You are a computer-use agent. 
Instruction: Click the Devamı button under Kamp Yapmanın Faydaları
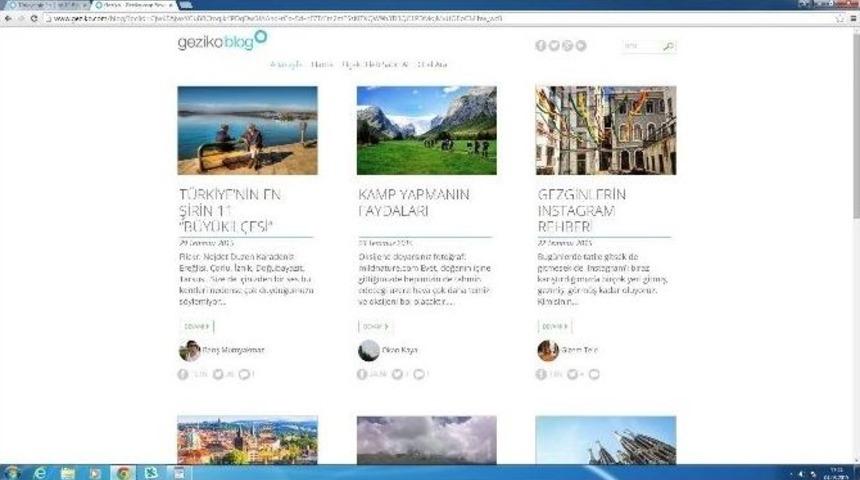(375, 326)
